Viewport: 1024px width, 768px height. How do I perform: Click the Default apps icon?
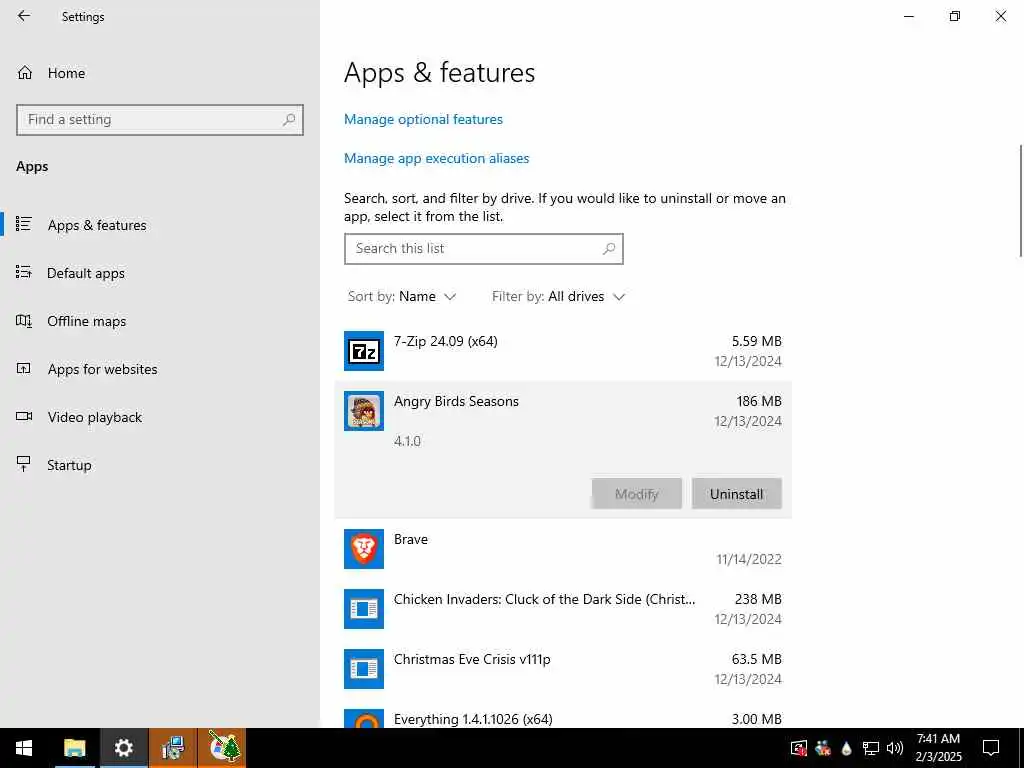point(24,272)
